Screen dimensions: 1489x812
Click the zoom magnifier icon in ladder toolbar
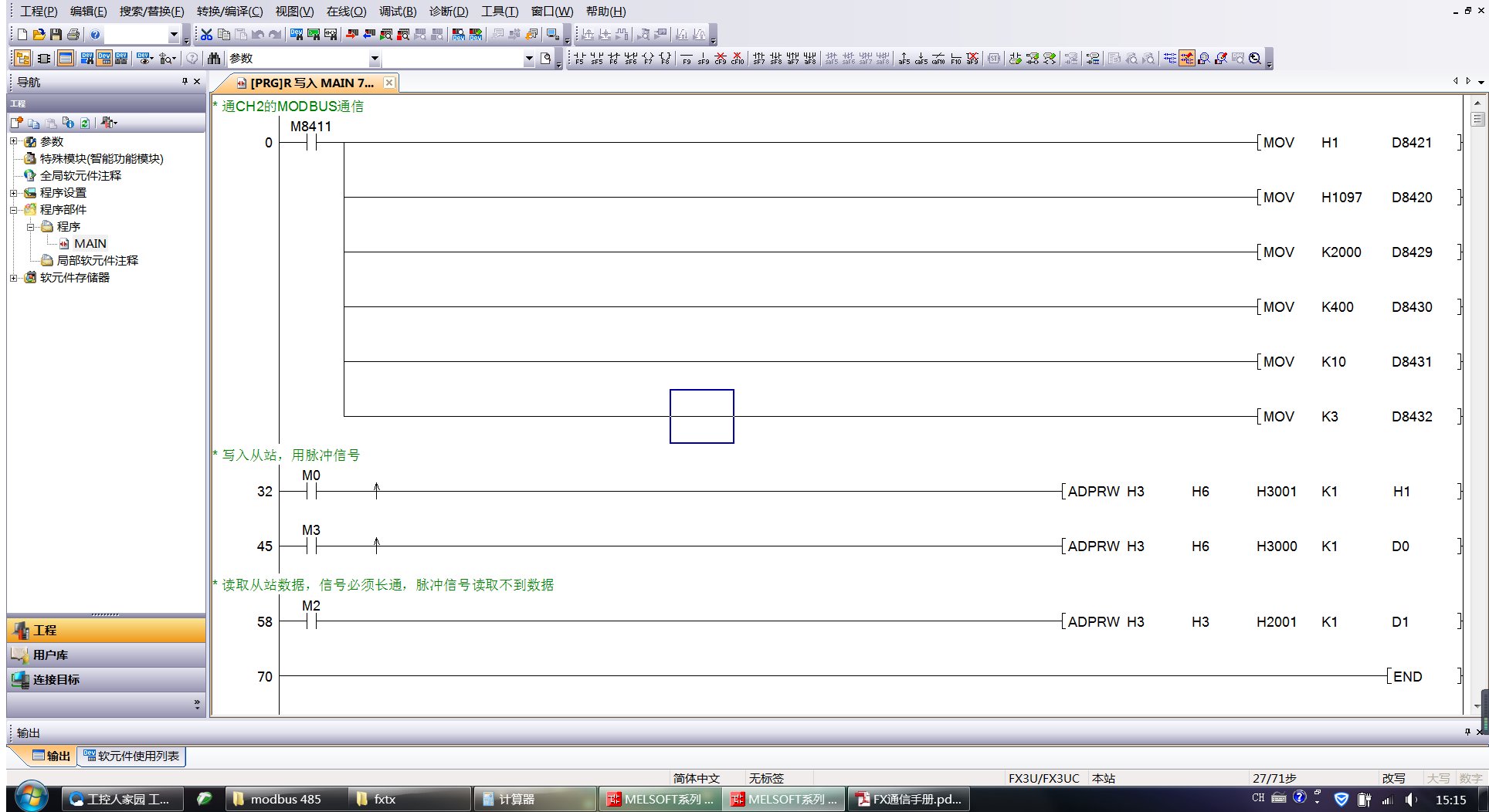[x=1255, y=59]
